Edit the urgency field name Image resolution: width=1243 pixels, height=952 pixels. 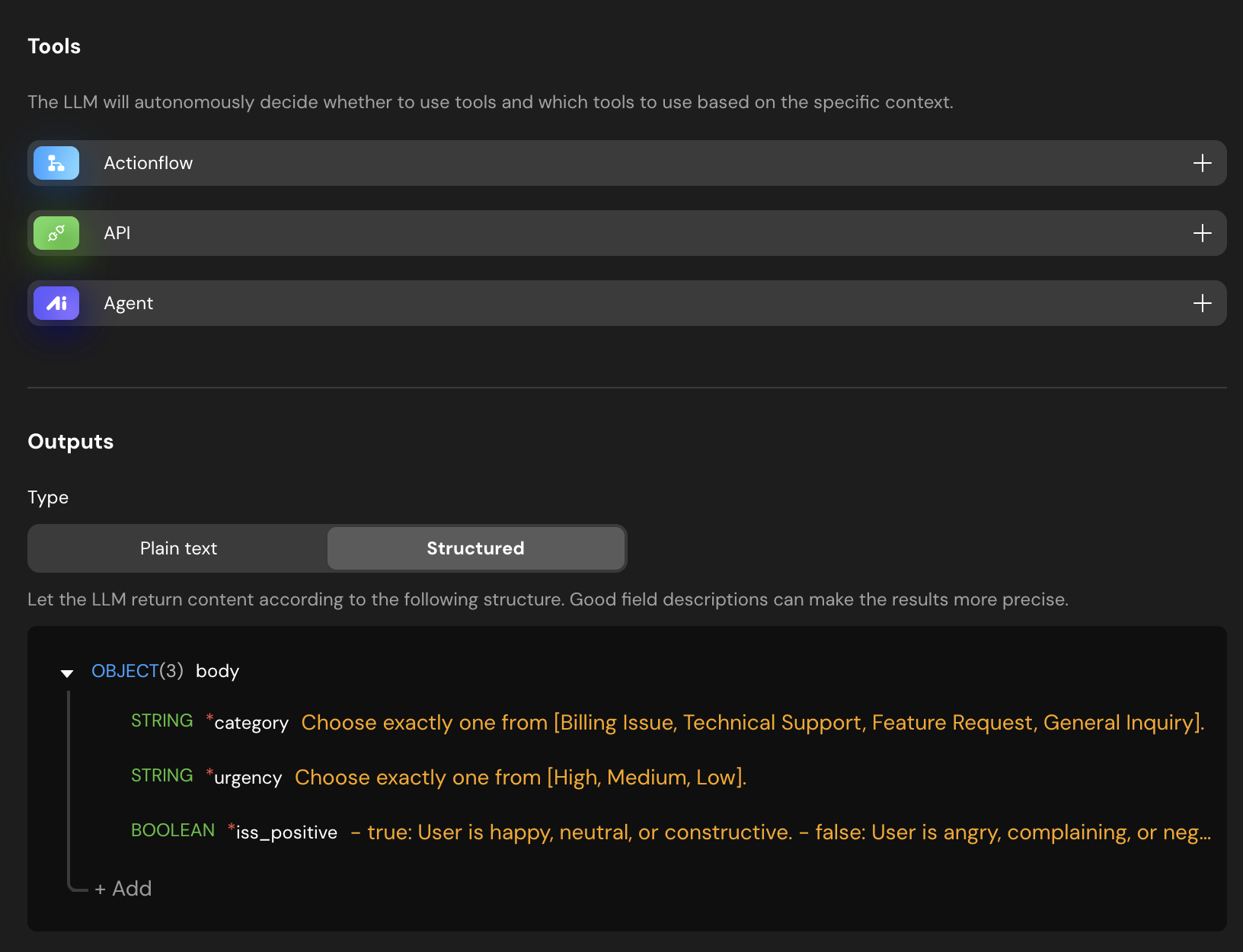[x=248, y=778]
